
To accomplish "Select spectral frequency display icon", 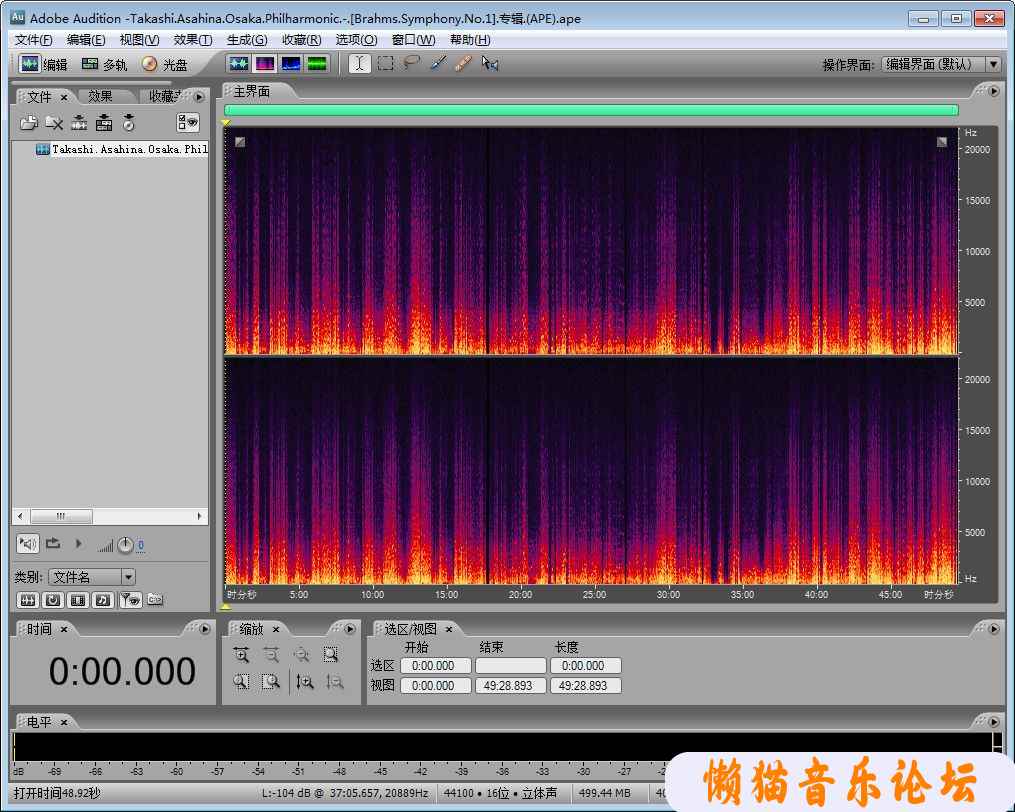I will 265,63.
